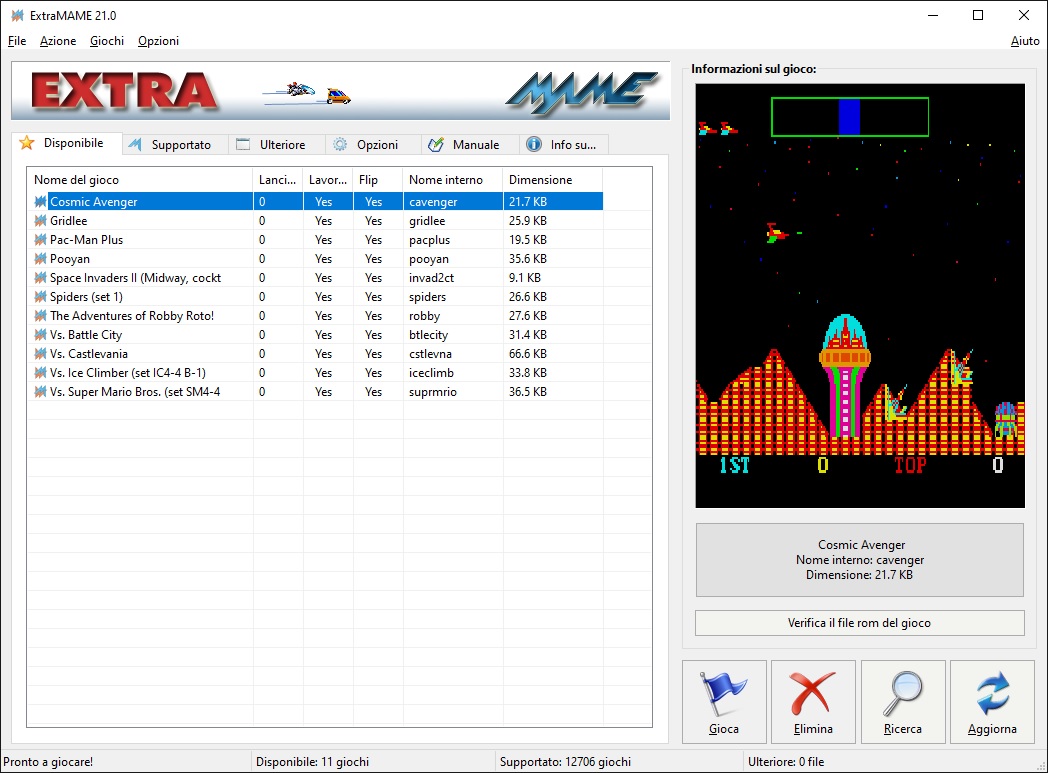The height and width of the screenshot is (773, 1048).
Task: Click size cell '9.1 KB'
Action: [525, 277]
